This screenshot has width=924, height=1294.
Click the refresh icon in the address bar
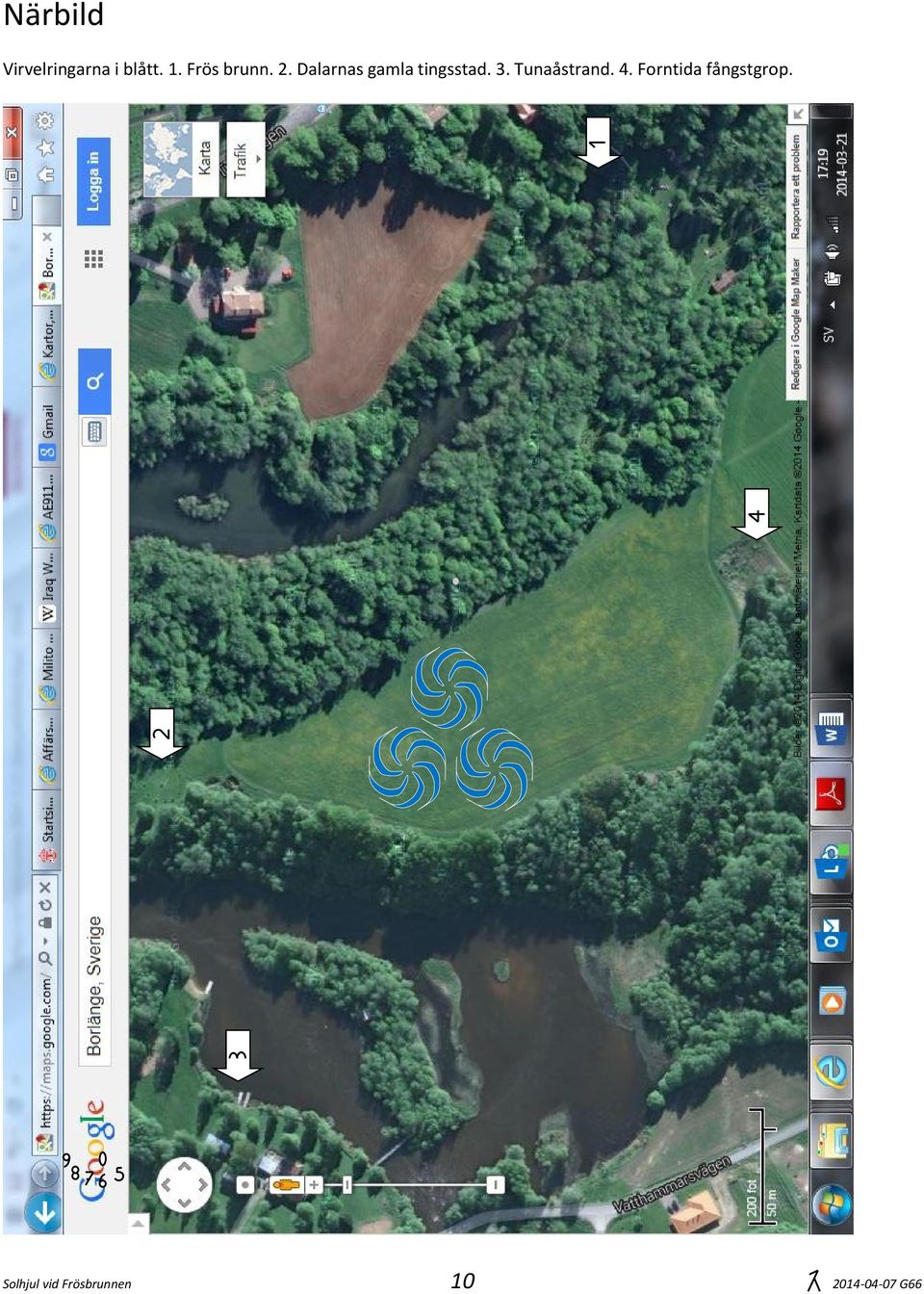(x=45, y=906)
